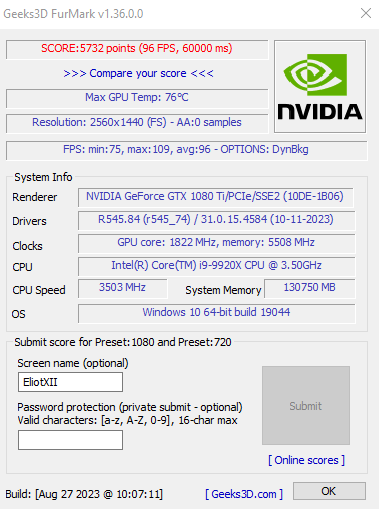The width and height of the screenshot is (379, 509).
Task: Click the Renderer GTX 1080 Ti field
Action: pyautogui.click(x=216, y=197)
